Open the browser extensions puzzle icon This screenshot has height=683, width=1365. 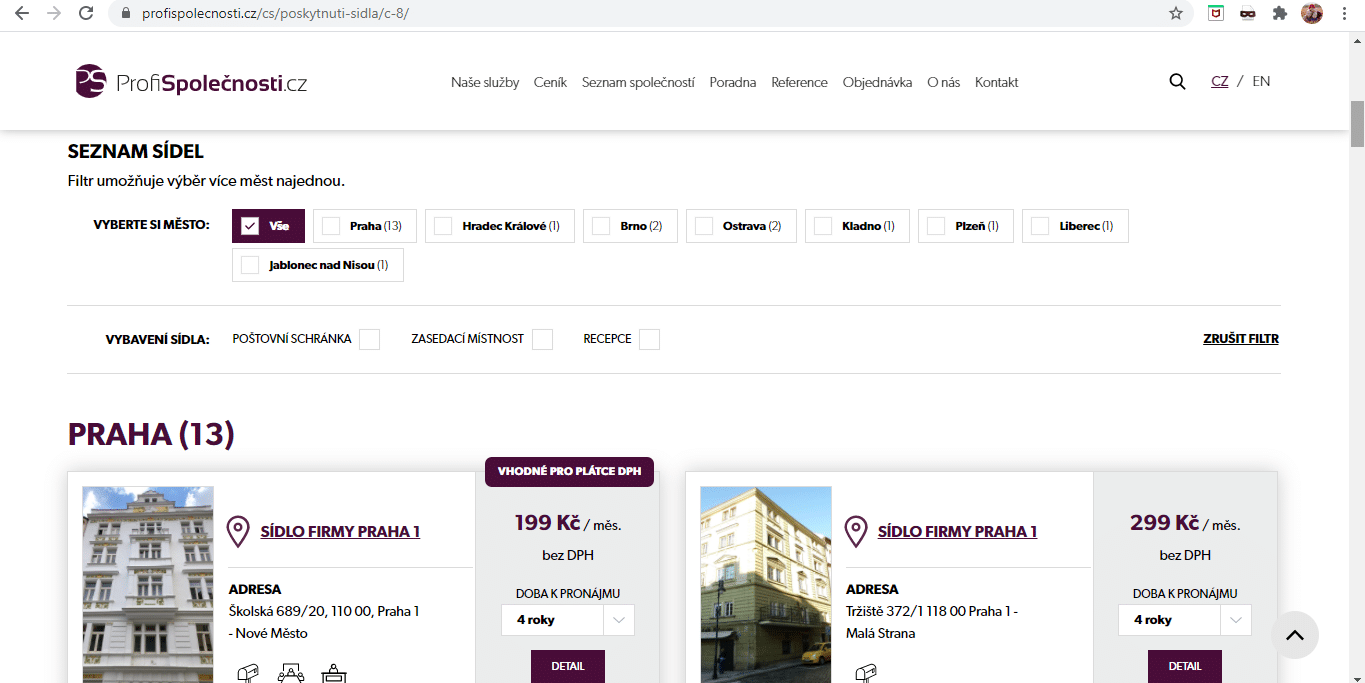[1279, 13]
